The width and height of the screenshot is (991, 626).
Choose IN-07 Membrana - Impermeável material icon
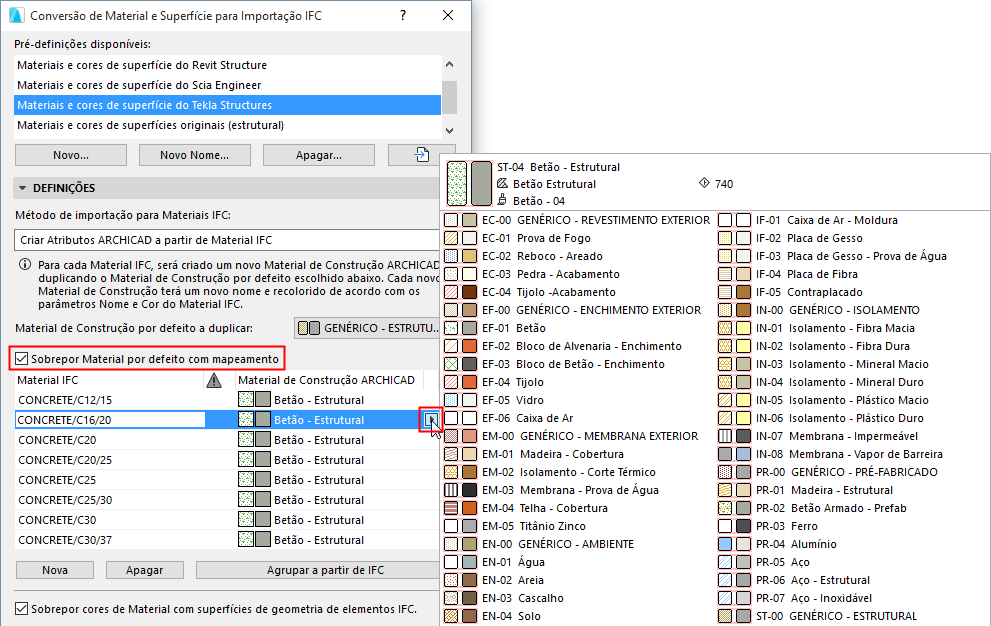(x=725, y=436)
